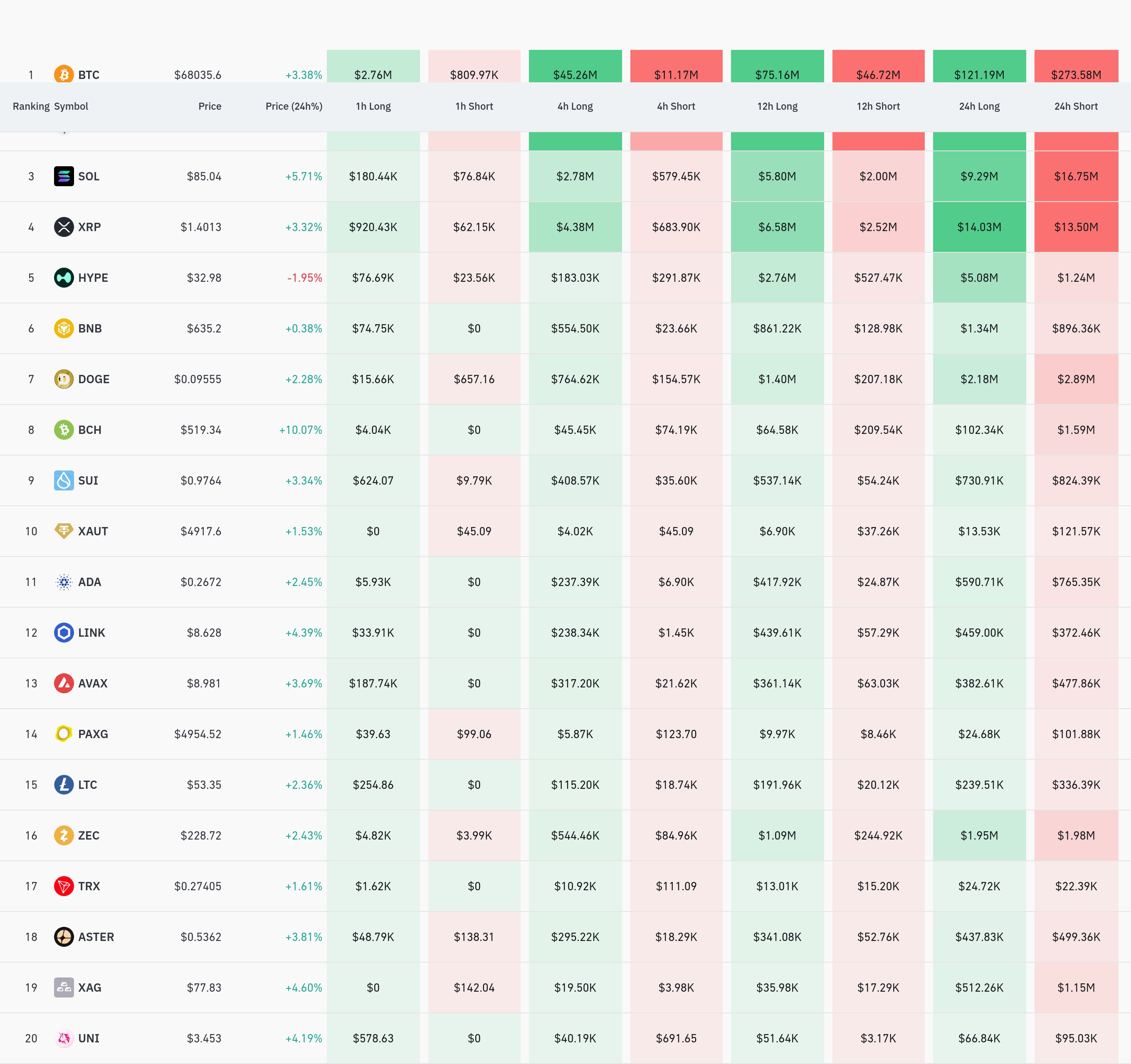1131x1064 pixels.
Task: Click the Bitcoin BTC coin icon
Action: point(64,74)
